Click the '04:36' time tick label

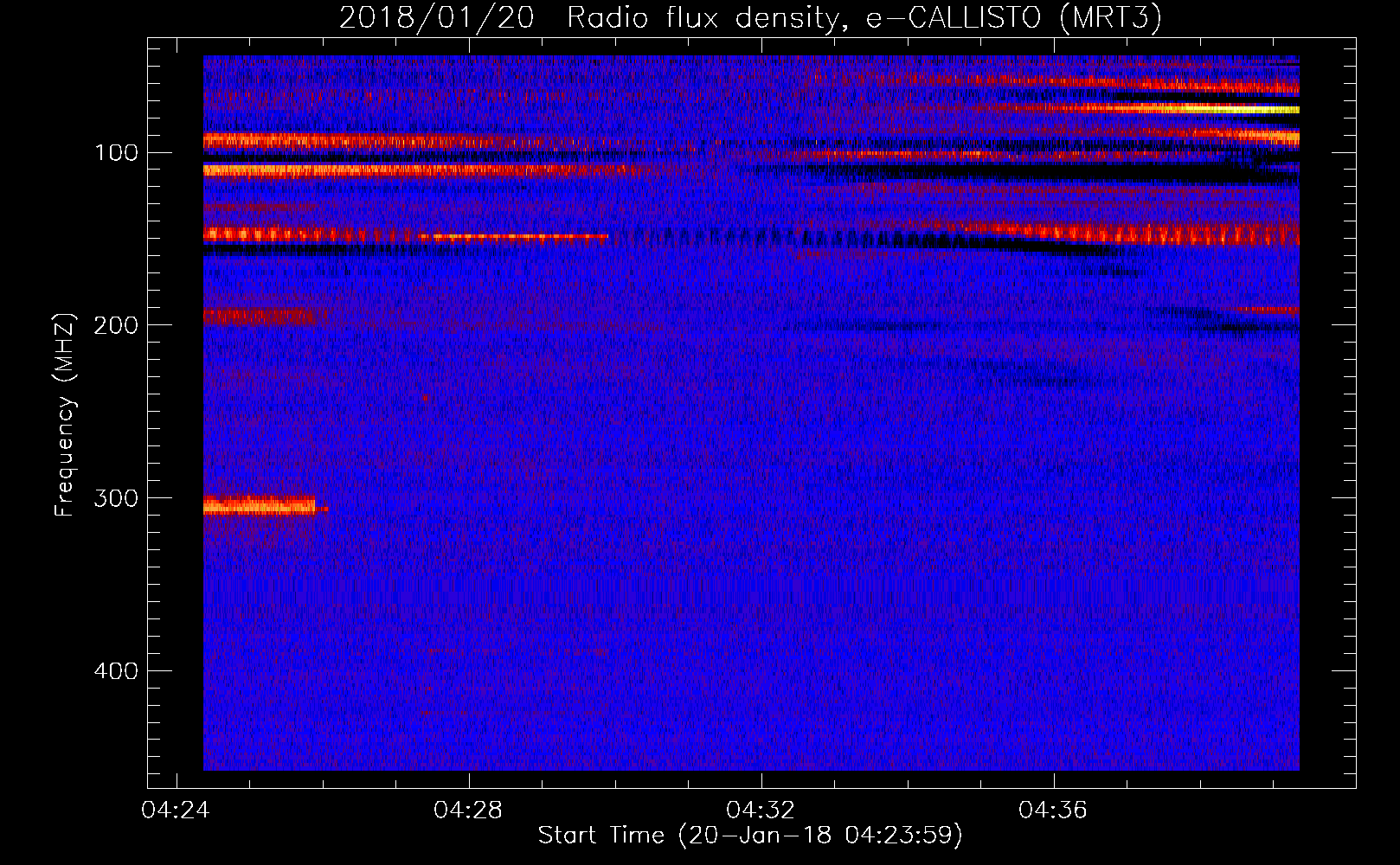pos(1053,811)
